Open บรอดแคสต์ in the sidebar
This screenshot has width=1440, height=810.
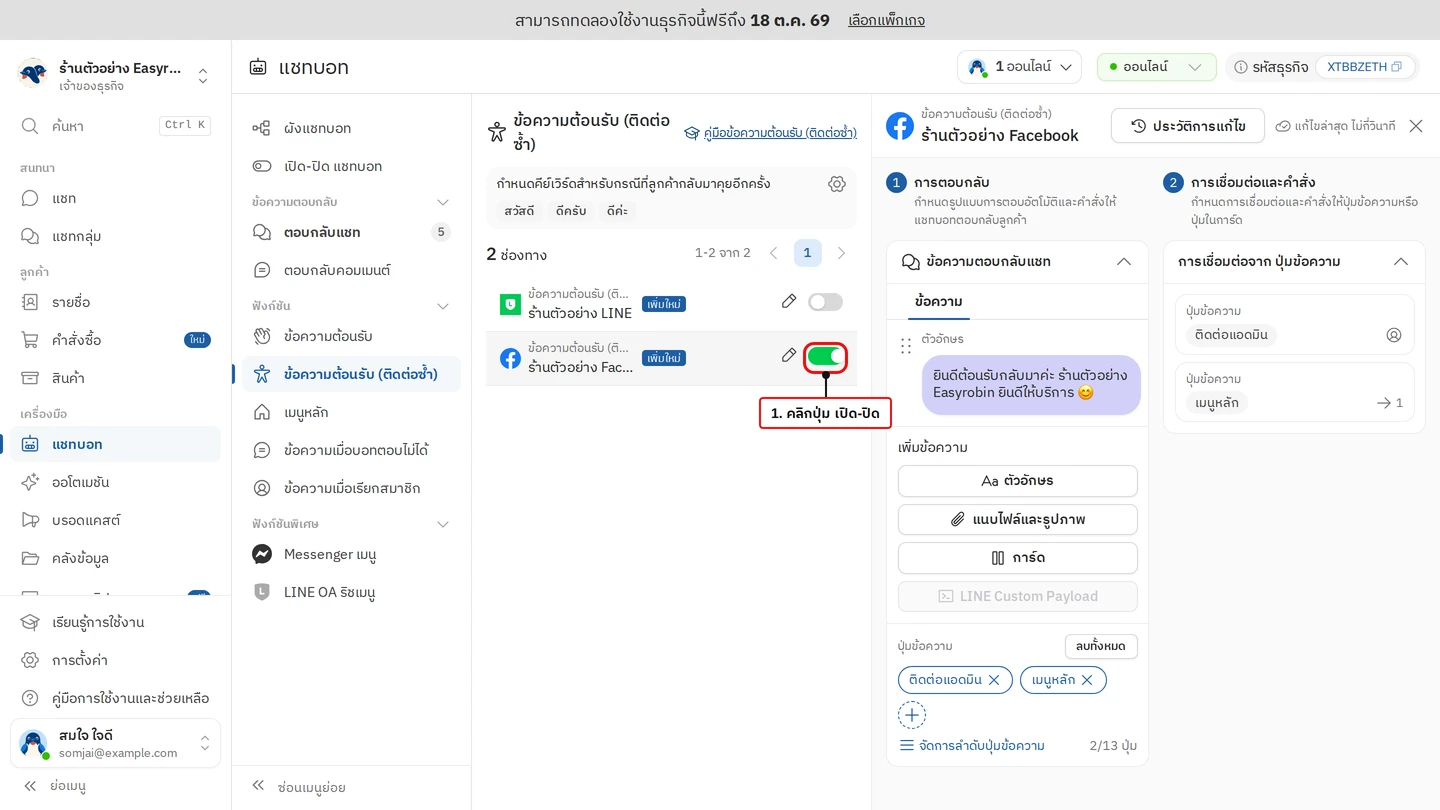pyautogui.click(x=115, y=520)
